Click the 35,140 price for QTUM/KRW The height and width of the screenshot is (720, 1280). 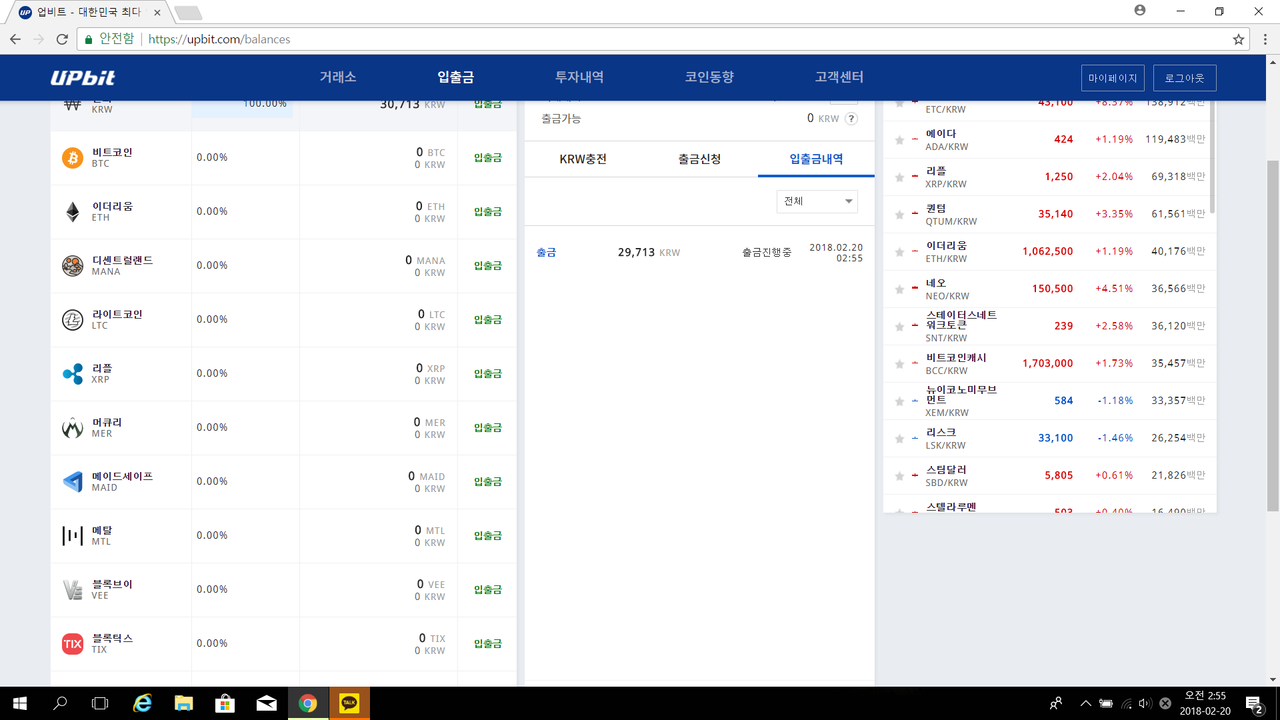click(x=1056, y=214)
